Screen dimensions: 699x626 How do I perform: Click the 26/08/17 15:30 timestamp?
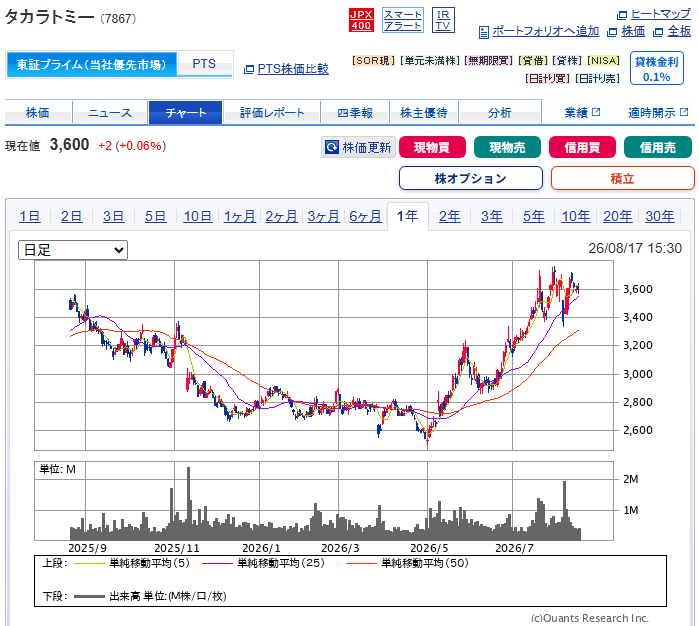tap(635, 248)
